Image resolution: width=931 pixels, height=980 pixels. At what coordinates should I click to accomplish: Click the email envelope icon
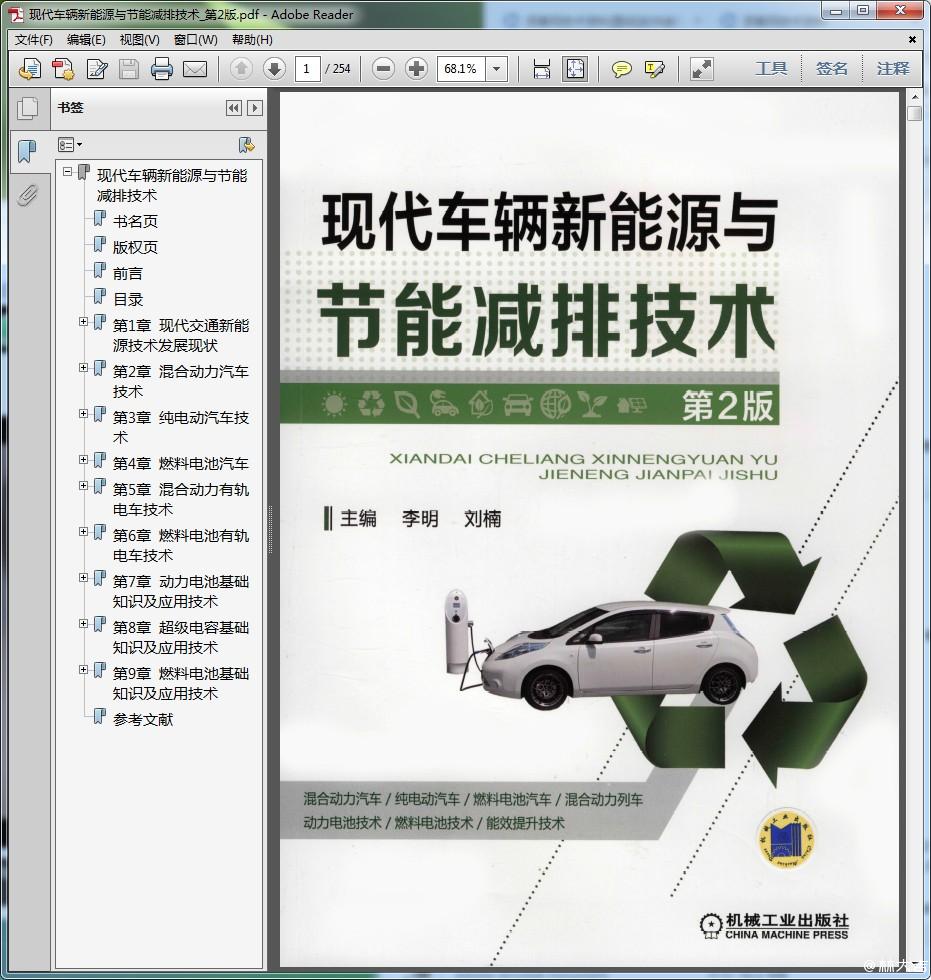pos(194,69)
